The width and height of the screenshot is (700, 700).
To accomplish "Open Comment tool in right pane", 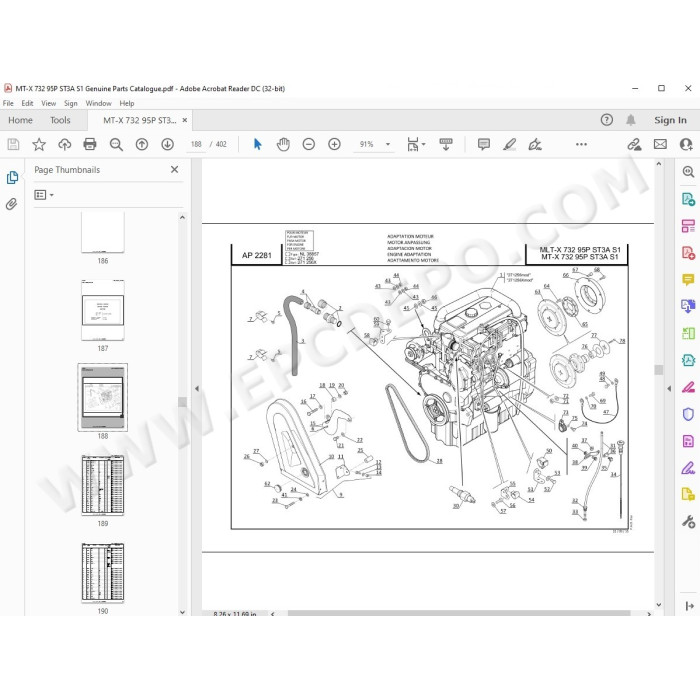I will click(688, 279).
